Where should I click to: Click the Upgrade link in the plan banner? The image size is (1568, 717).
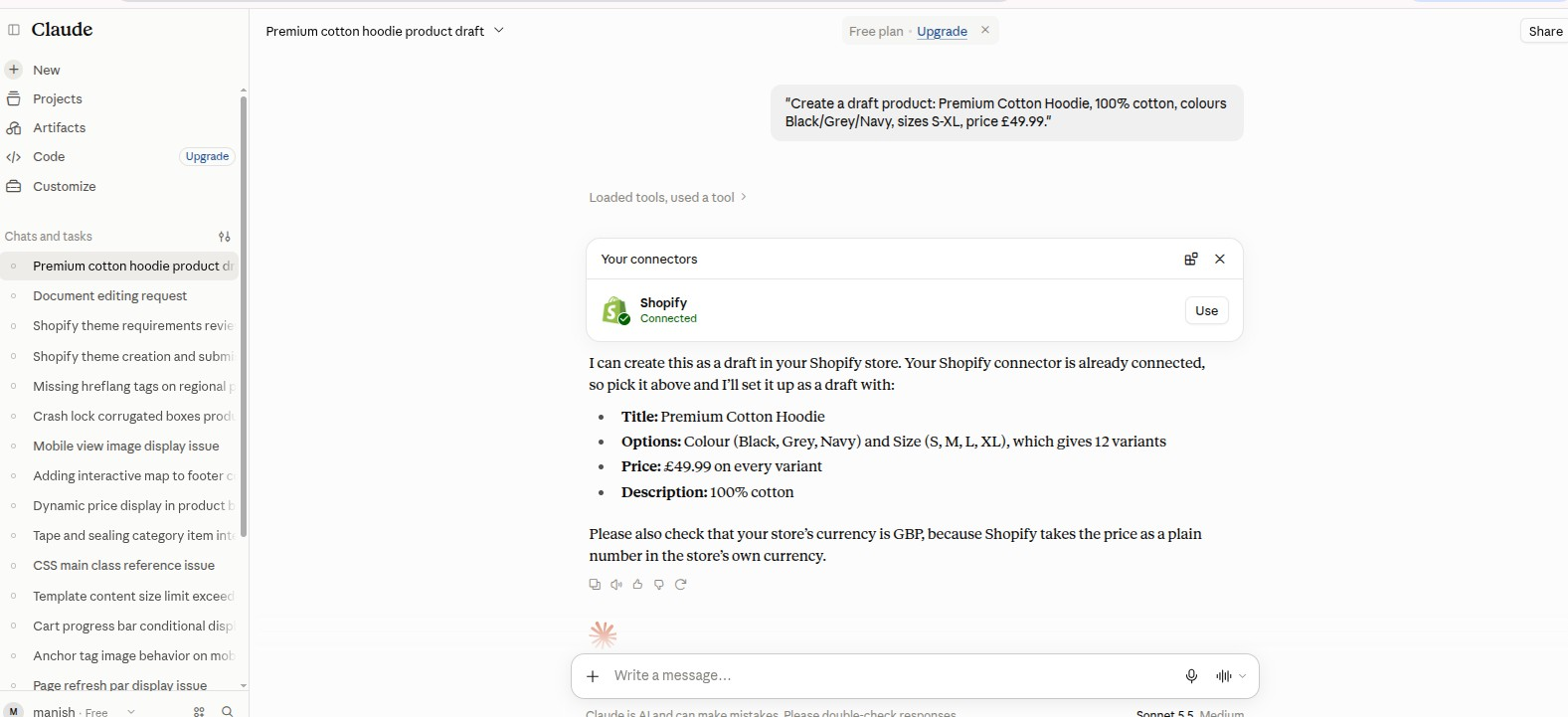tap(942, 31)
